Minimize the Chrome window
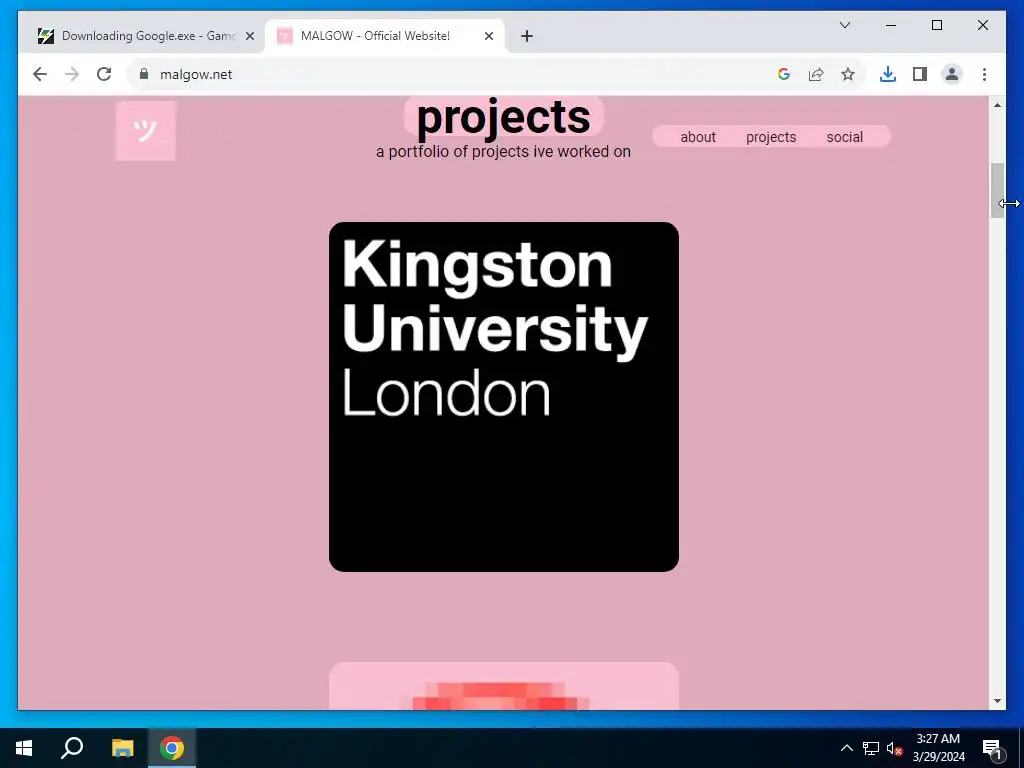This screenshot has width=1024, height=768. tap(891, 25)
